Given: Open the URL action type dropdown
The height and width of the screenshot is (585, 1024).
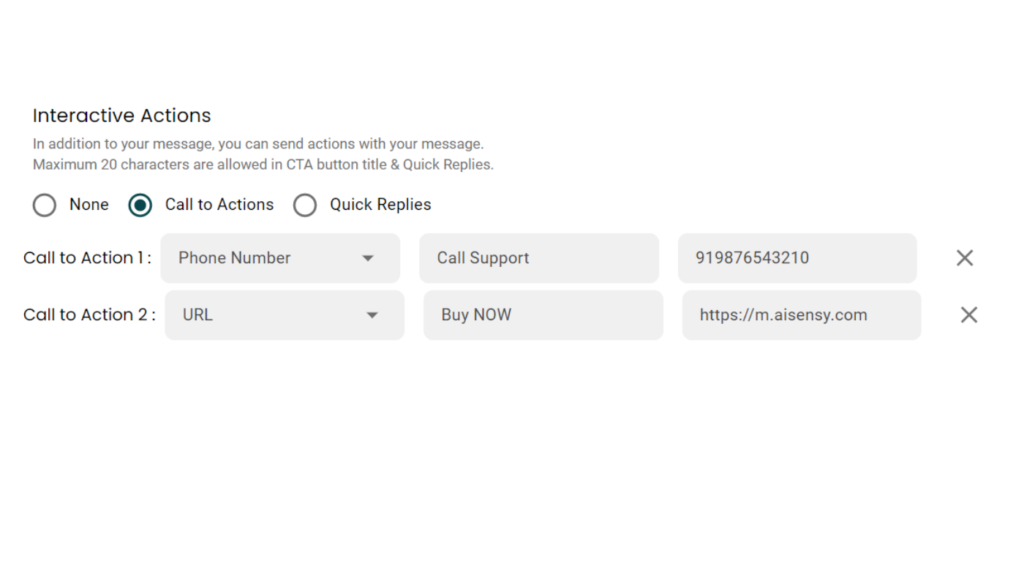Looking at the screenshot, I should coord(284,315).
